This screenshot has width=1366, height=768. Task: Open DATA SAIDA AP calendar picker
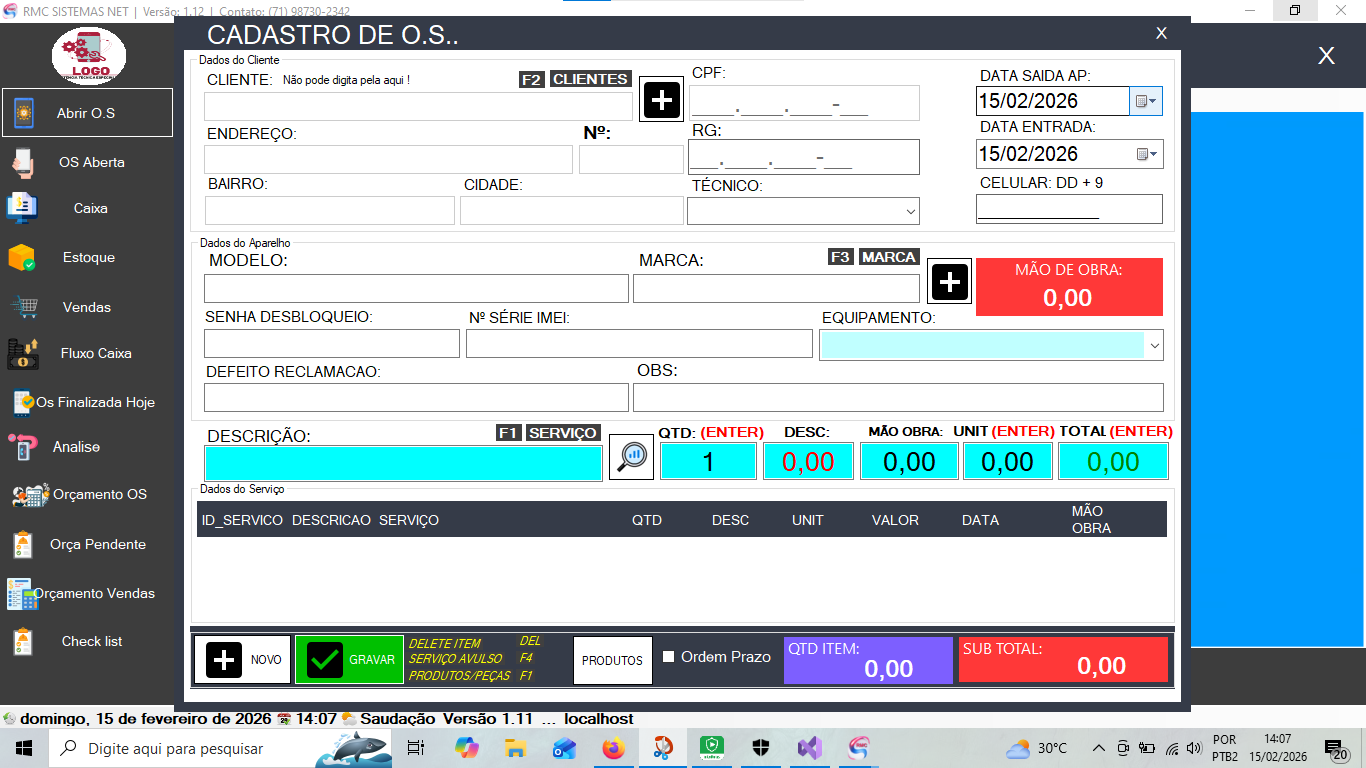1146,101
